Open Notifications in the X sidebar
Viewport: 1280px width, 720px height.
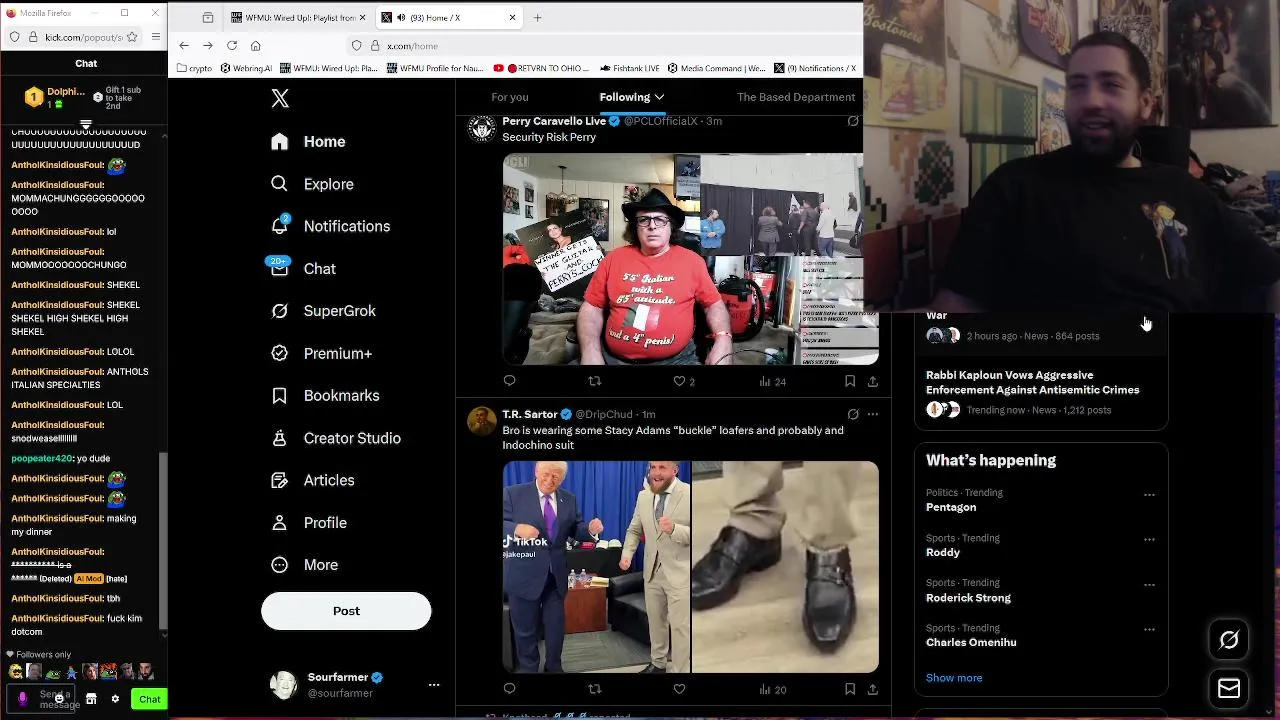pos(330,226)
